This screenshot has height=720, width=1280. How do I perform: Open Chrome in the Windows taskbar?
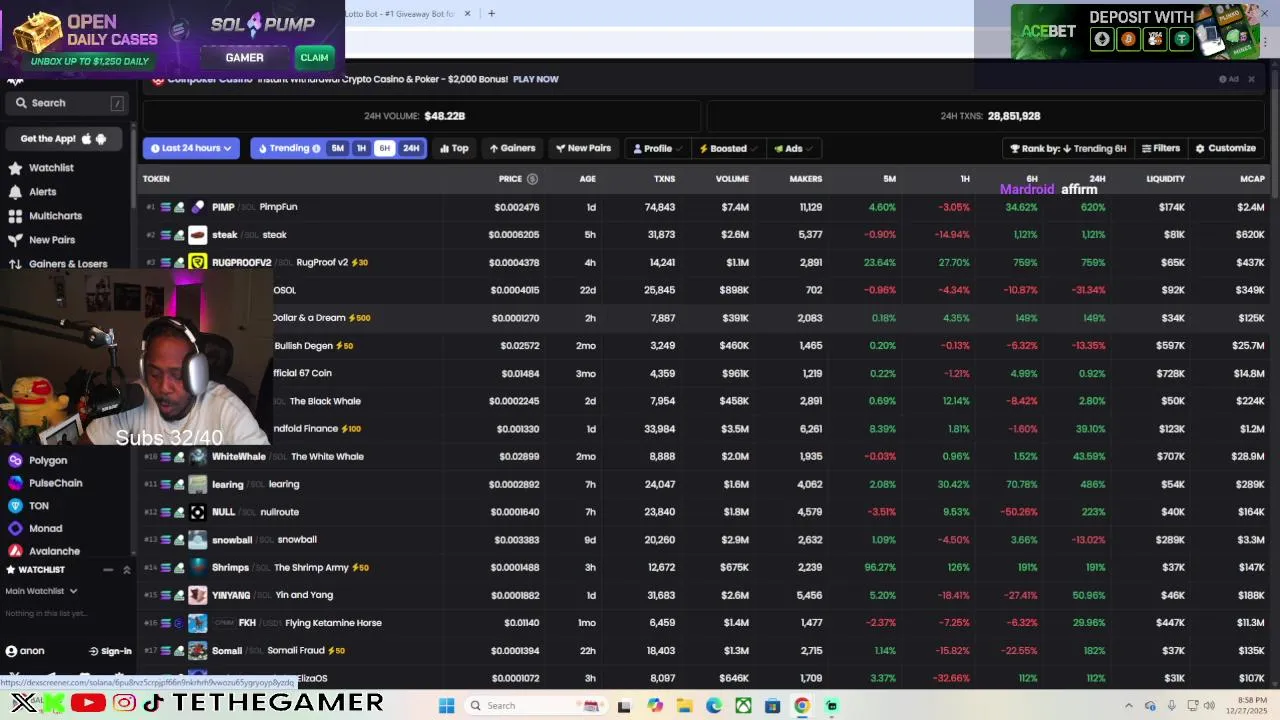pyautogui.click(x=802, y=706)
